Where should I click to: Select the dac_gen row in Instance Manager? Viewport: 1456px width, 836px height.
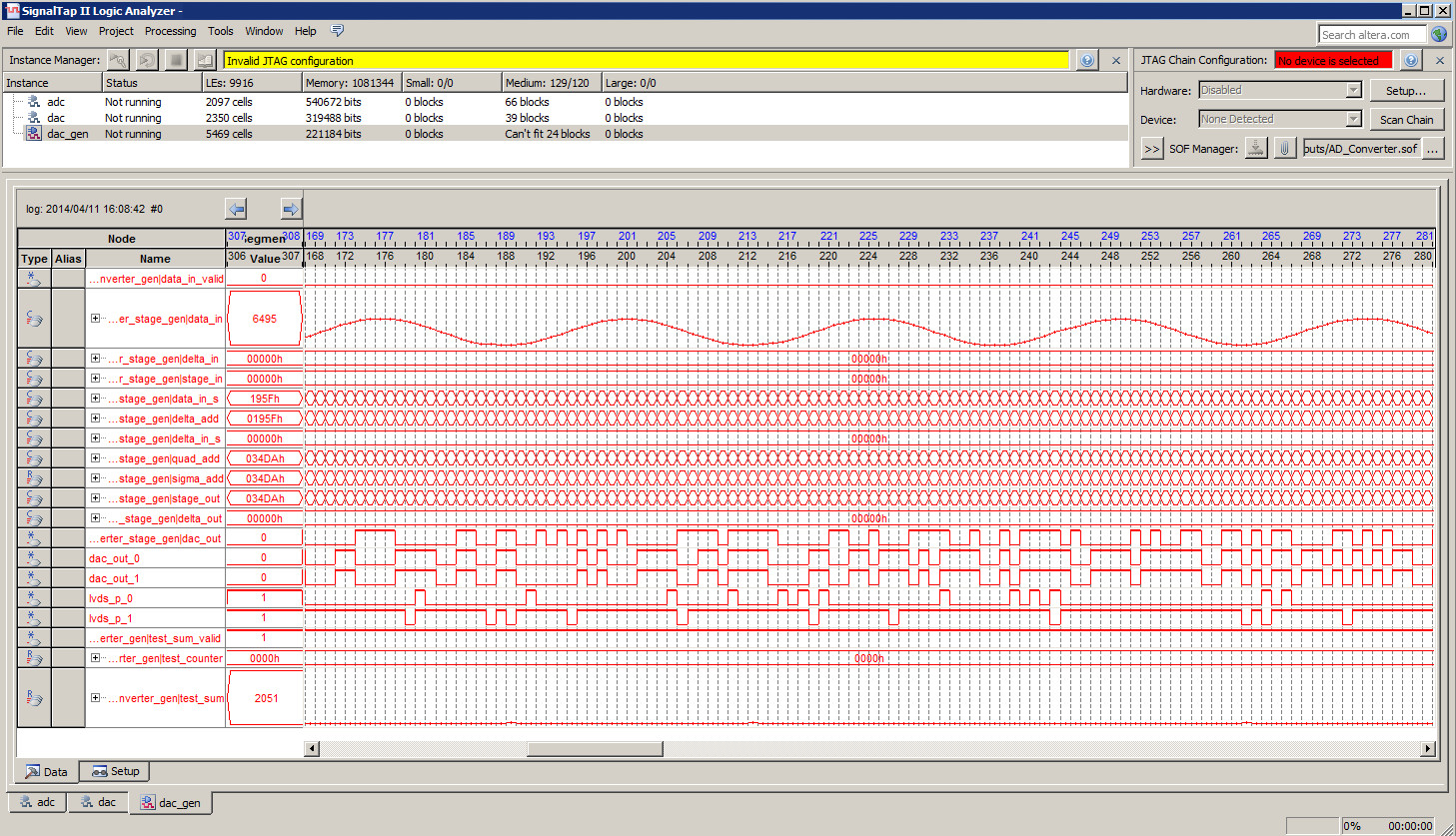click(566, 134)
